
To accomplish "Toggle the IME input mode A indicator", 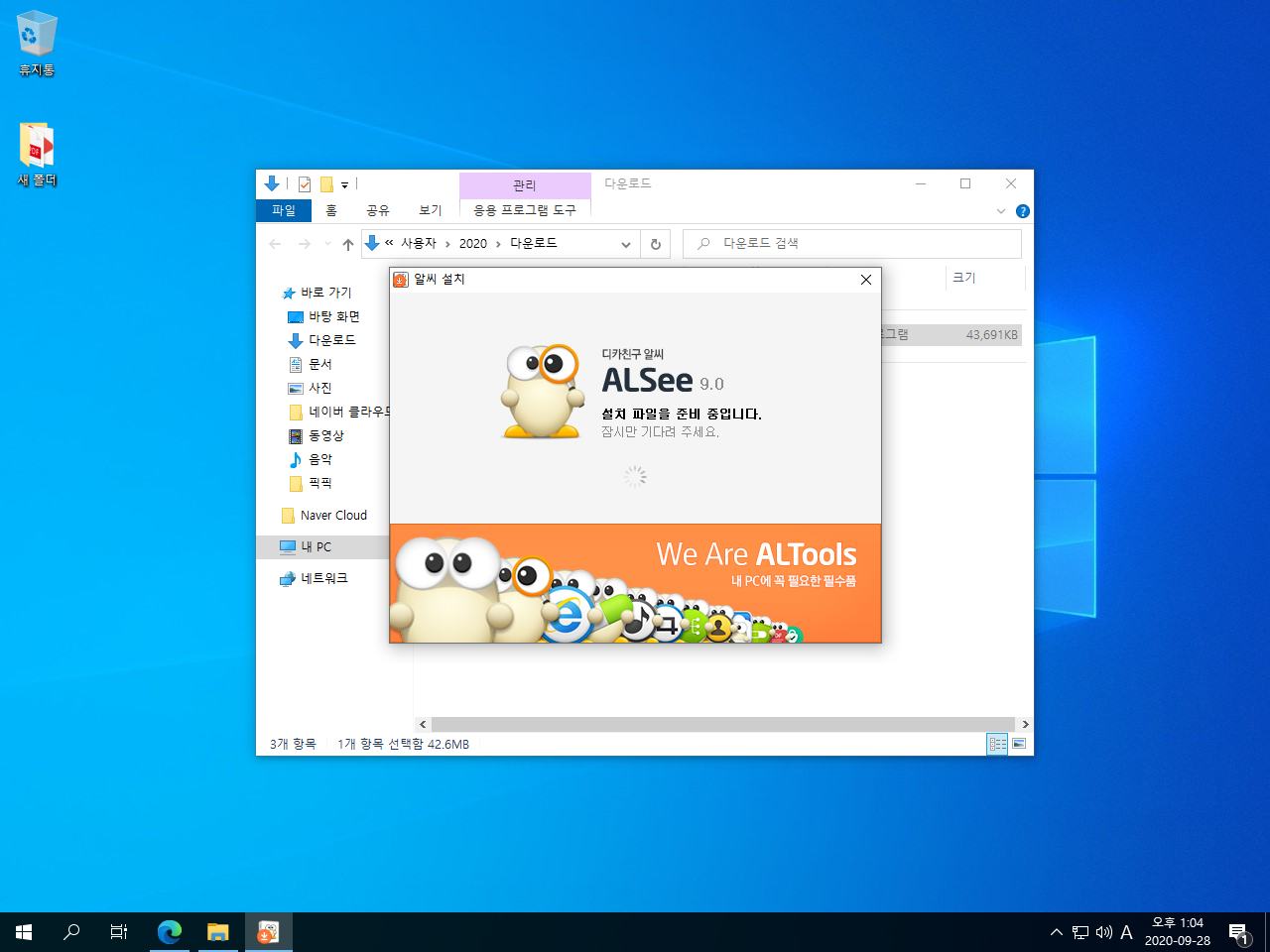I will click(1126, 932).
